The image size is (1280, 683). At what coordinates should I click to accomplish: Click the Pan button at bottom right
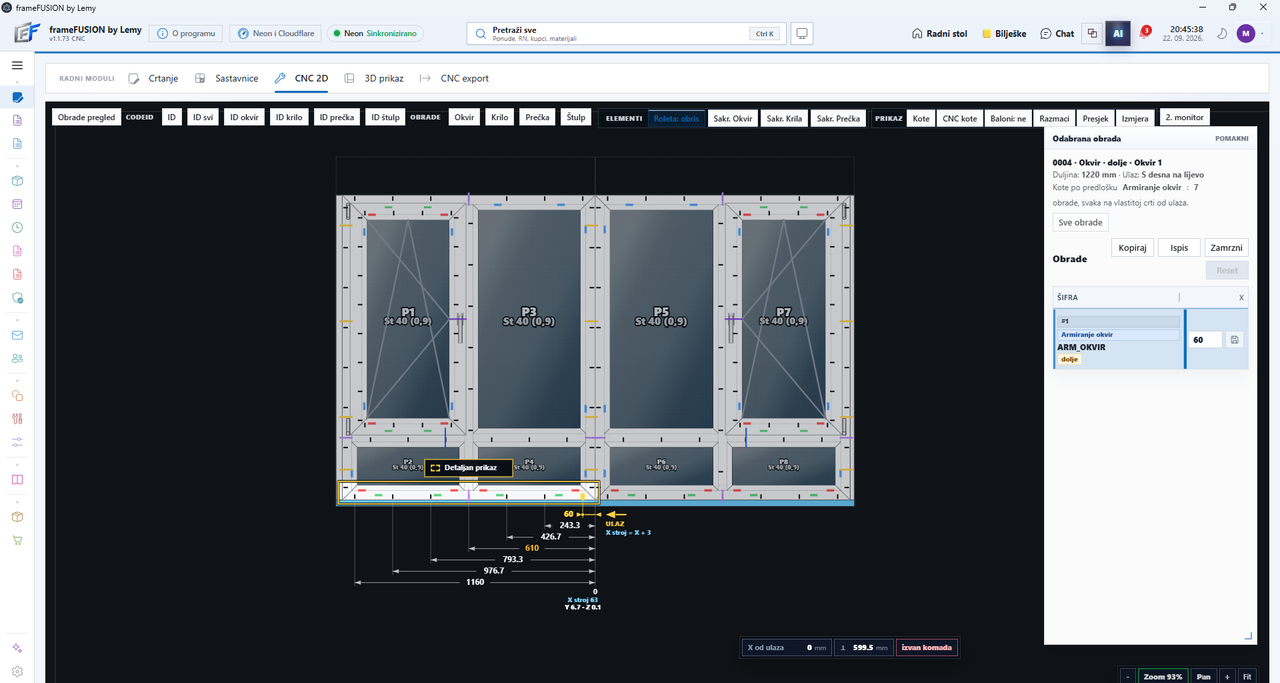click(x=1203, y=677)
